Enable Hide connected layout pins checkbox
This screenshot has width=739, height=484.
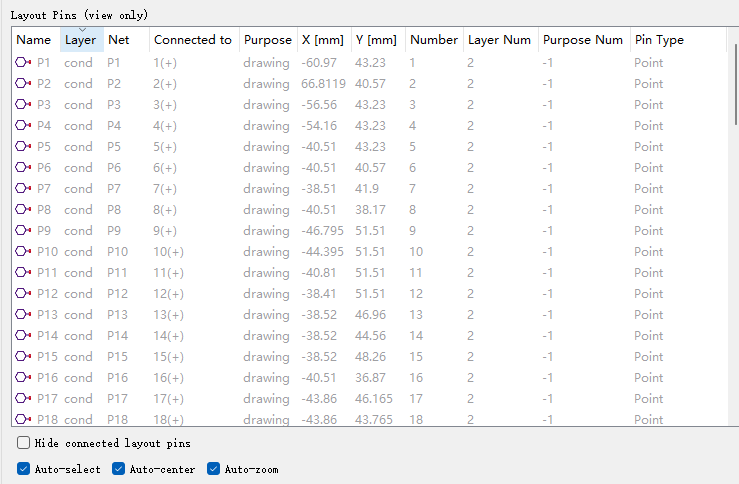24,443
